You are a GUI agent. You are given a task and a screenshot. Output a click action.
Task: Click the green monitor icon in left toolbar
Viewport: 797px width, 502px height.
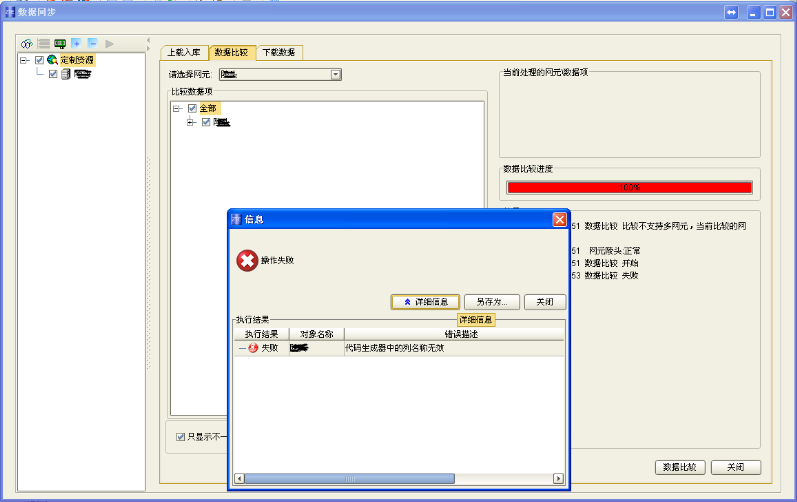60,44
